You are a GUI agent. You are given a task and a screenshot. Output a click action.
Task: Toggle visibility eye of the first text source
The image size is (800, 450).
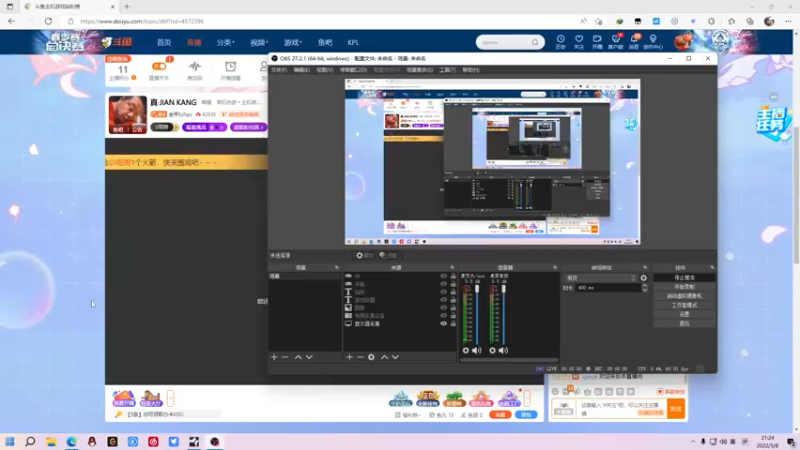(443, 292)
